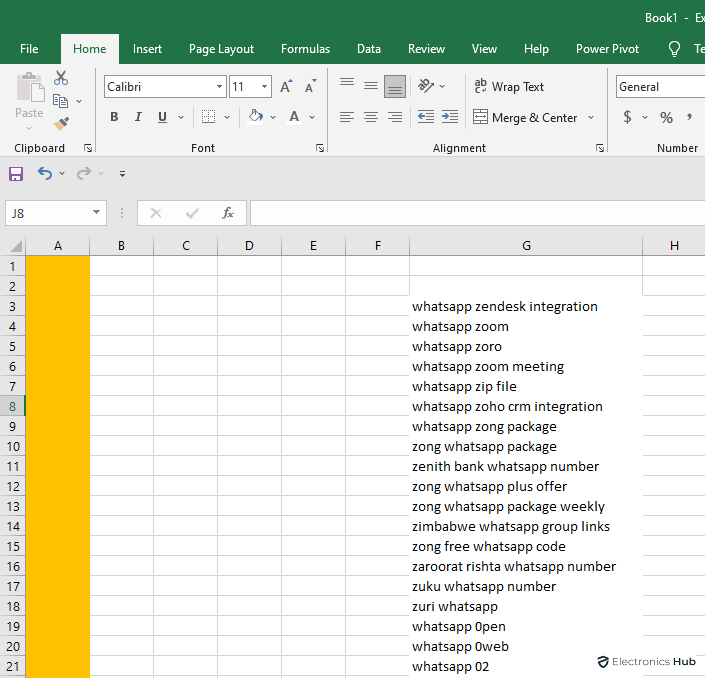
Task: Switch to the Review tab
Action: click(x=426, y=49)
